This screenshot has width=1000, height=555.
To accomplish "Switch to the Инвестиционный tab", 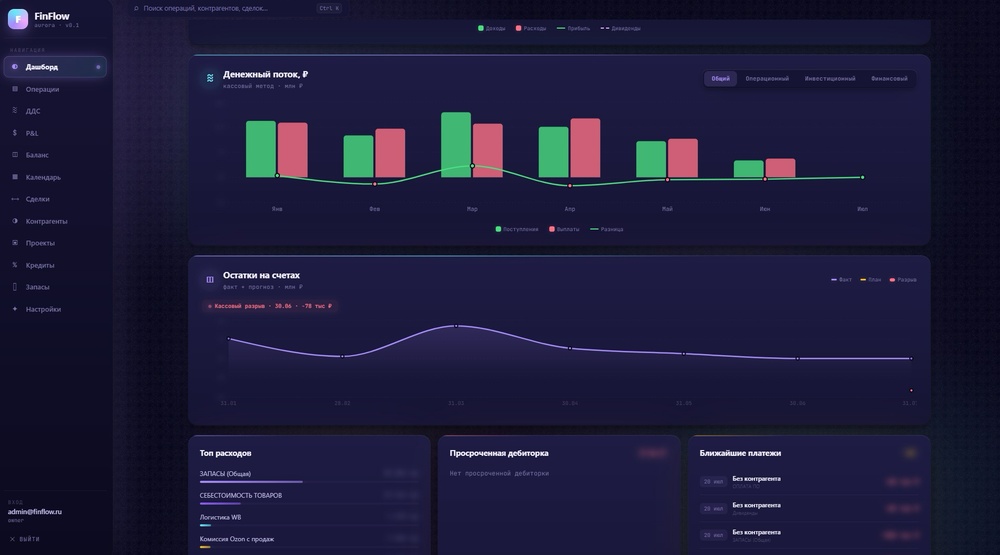I will coord(830,78).
